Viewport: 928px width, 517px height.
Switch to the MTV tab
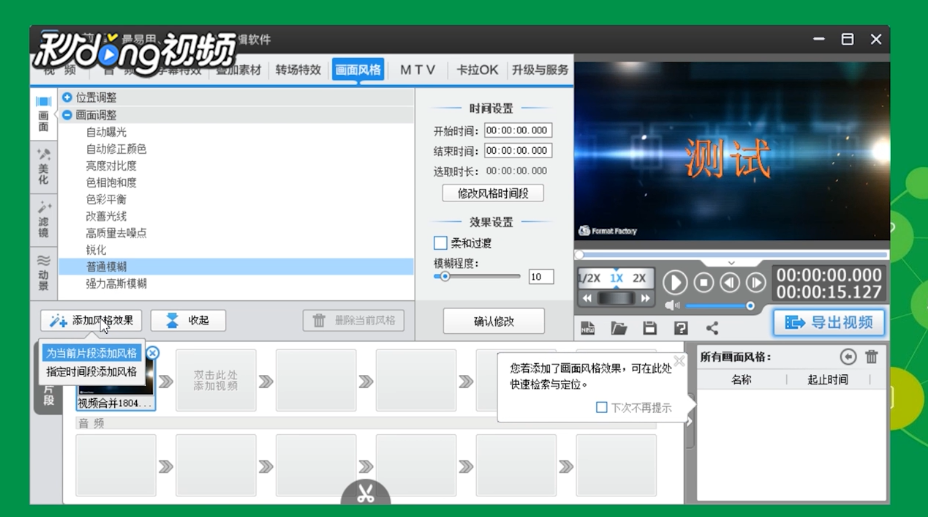point(418,70)
